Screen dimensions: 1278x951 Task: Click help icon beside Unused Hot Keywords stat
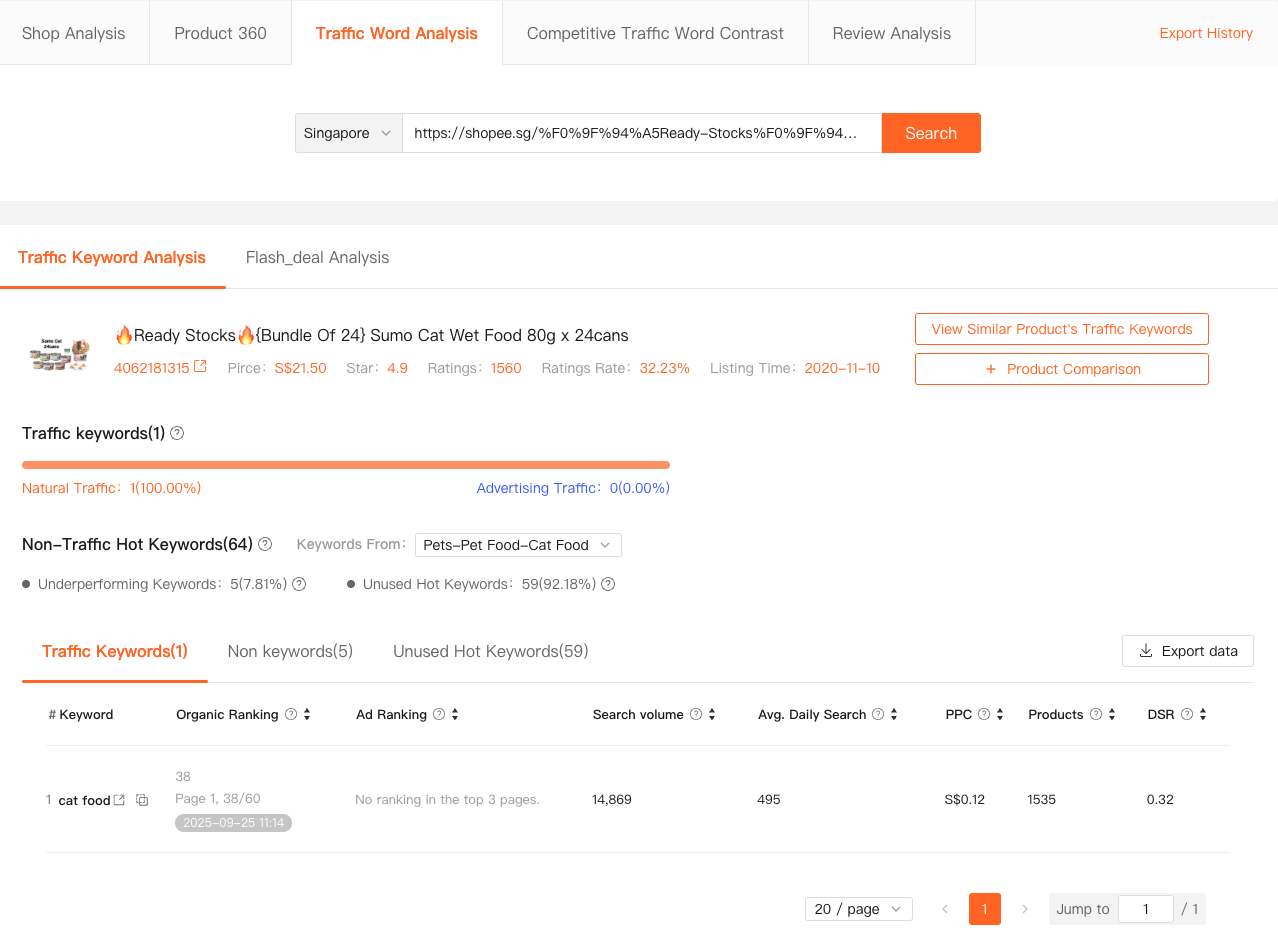[608, 584]
